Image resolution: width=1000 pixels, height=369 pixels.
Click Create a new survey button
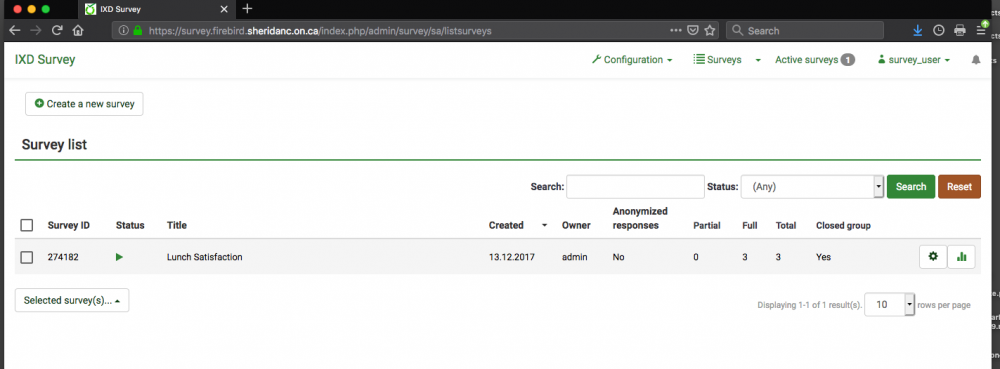[84, 104]
